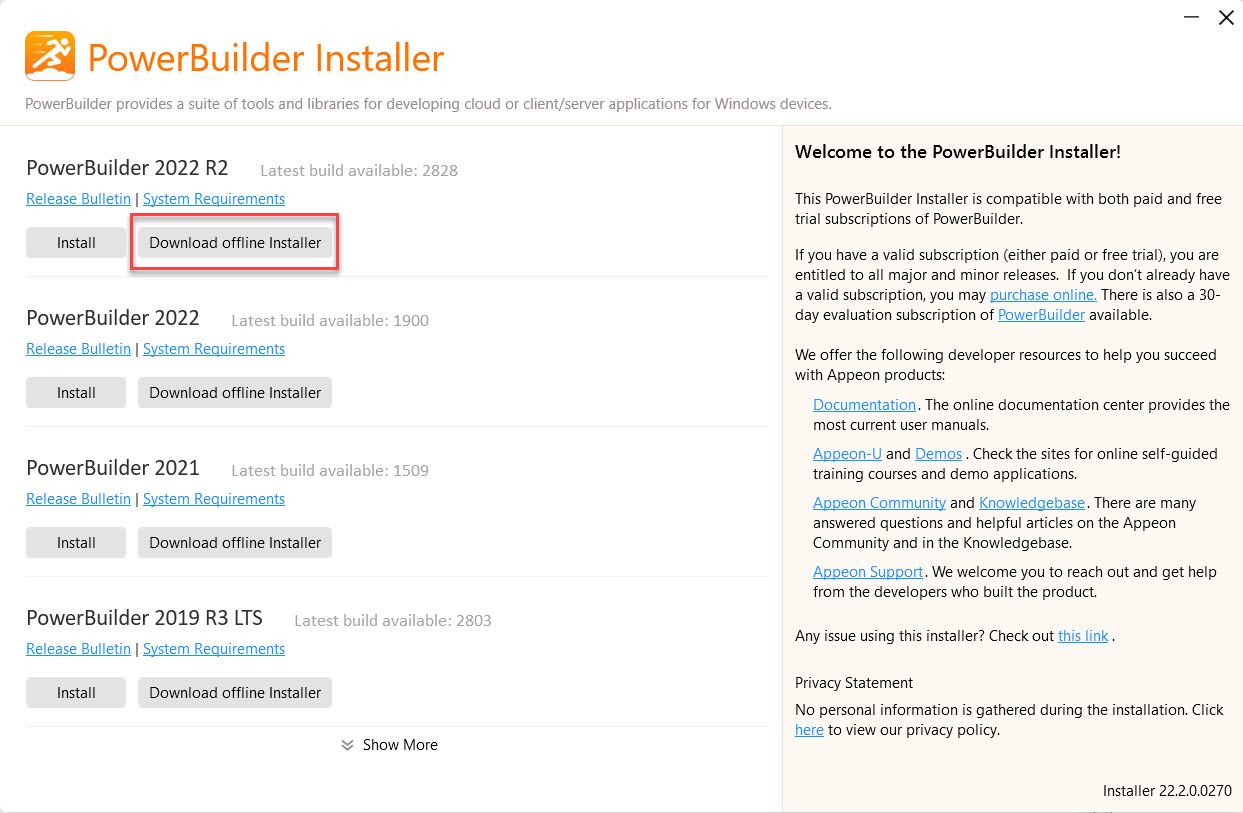Screen dimensions: 1243x813
Task: Close the PowerBuilder Installer window
Action: [x=1225, y=18]
